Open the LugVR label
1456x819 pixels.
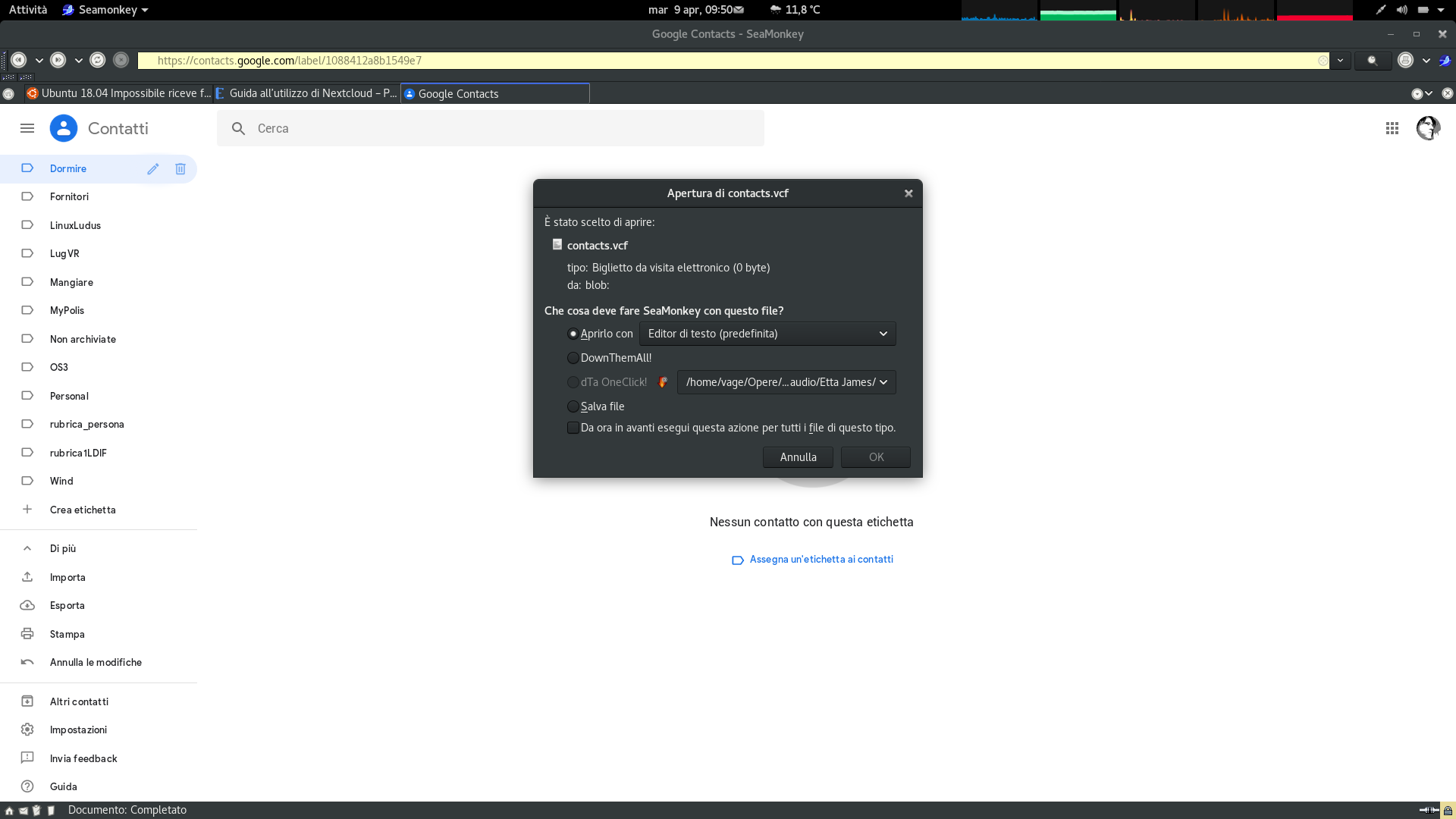click(x=99, y=253)
